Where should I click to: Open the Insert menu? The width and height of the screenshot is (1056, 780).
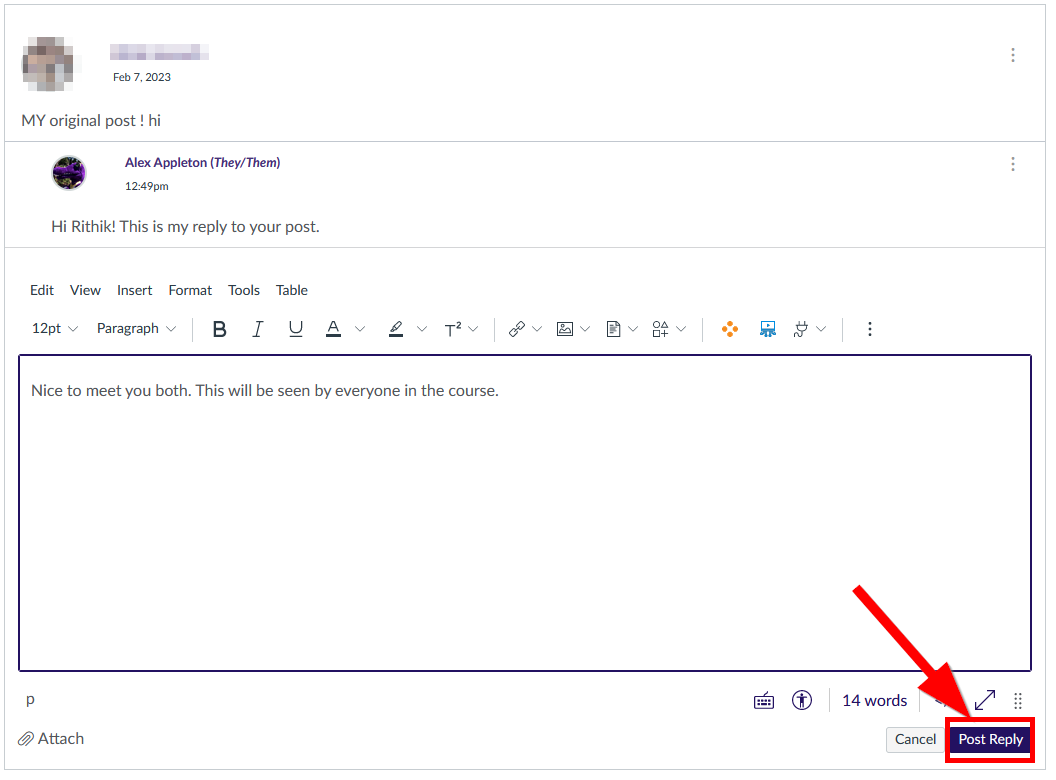[x=135, y=290]
